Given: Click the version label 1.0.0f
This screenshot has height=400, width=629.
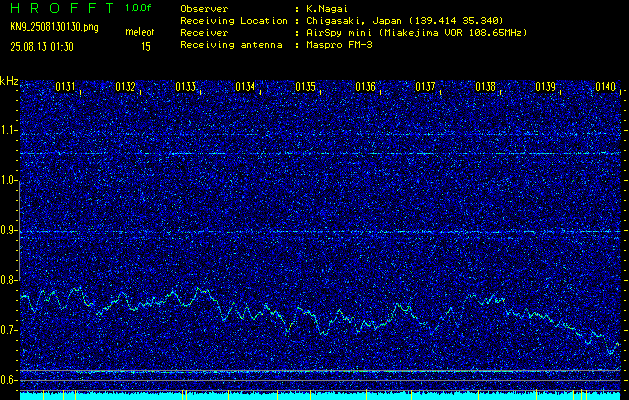Looking at the screenshot, I should (x=138, y=8).
